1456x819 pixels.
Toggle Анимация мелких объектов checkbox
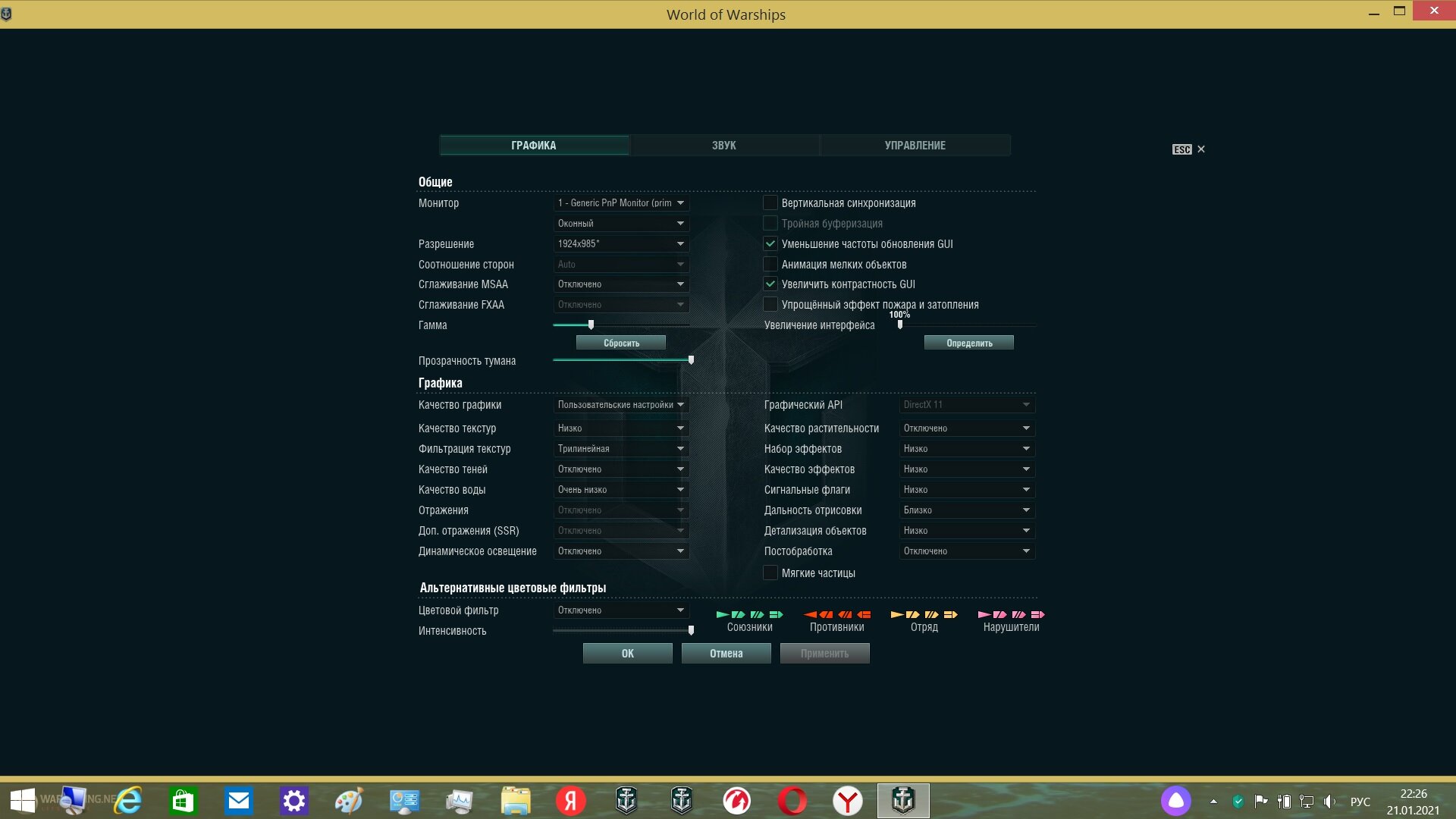point(770,265)
